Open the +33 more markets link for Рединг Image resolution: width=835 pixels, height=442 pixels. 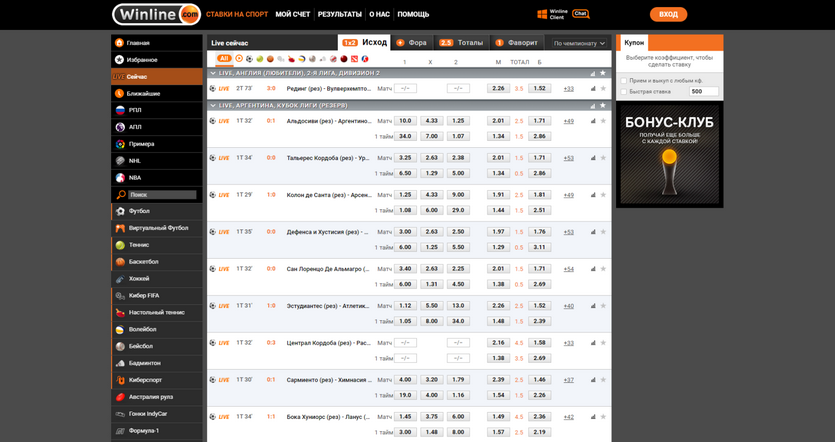click(568, 89)
